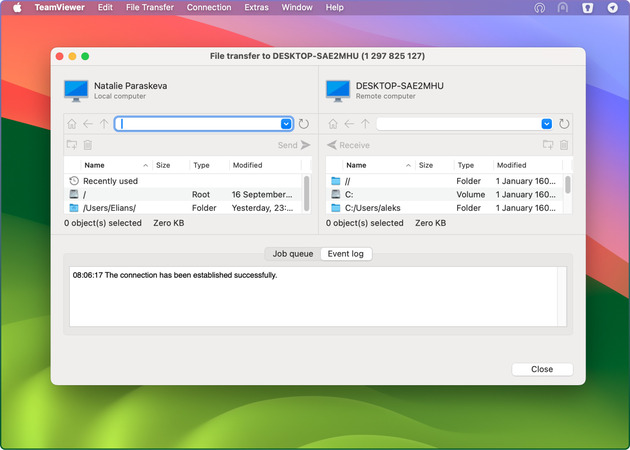Click the local file list scrollbar
Screen dimensions: 630x450
click(x=307, y=193)
